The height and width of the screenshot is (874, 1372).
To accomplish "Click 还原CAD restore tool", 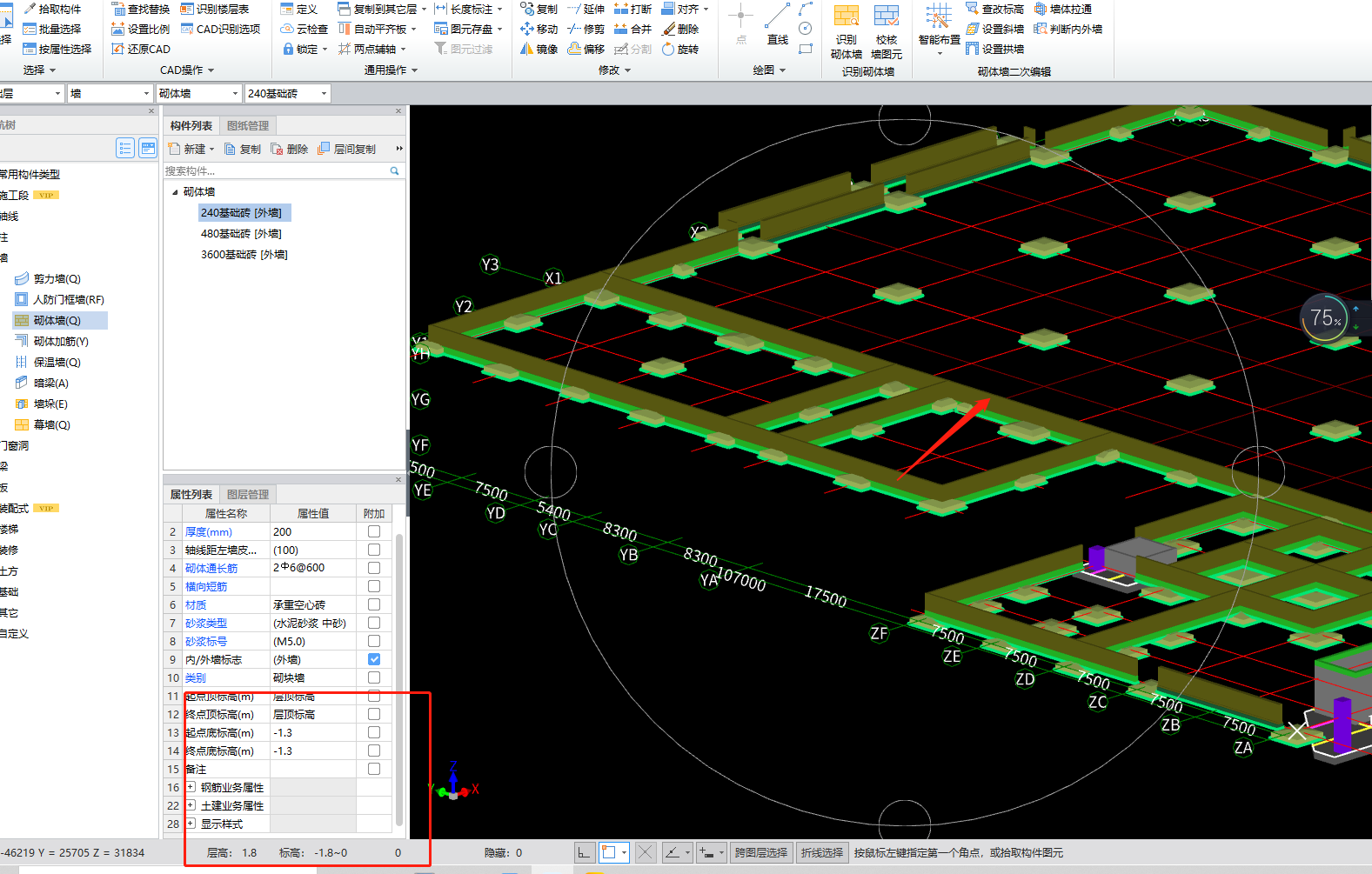I will coord(140,49).
